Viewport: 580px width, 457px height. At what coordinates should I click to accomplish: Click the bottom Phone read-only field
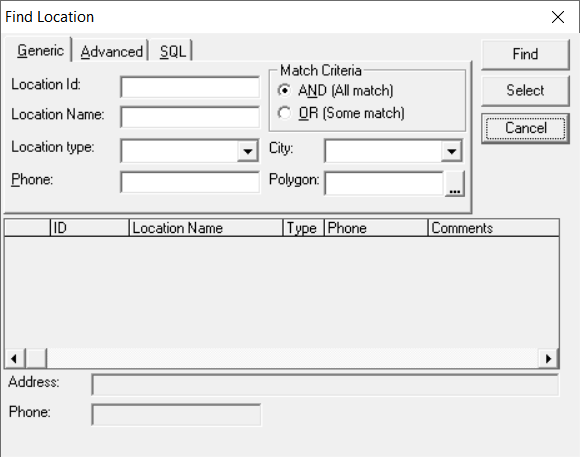(x=176, y=415)
